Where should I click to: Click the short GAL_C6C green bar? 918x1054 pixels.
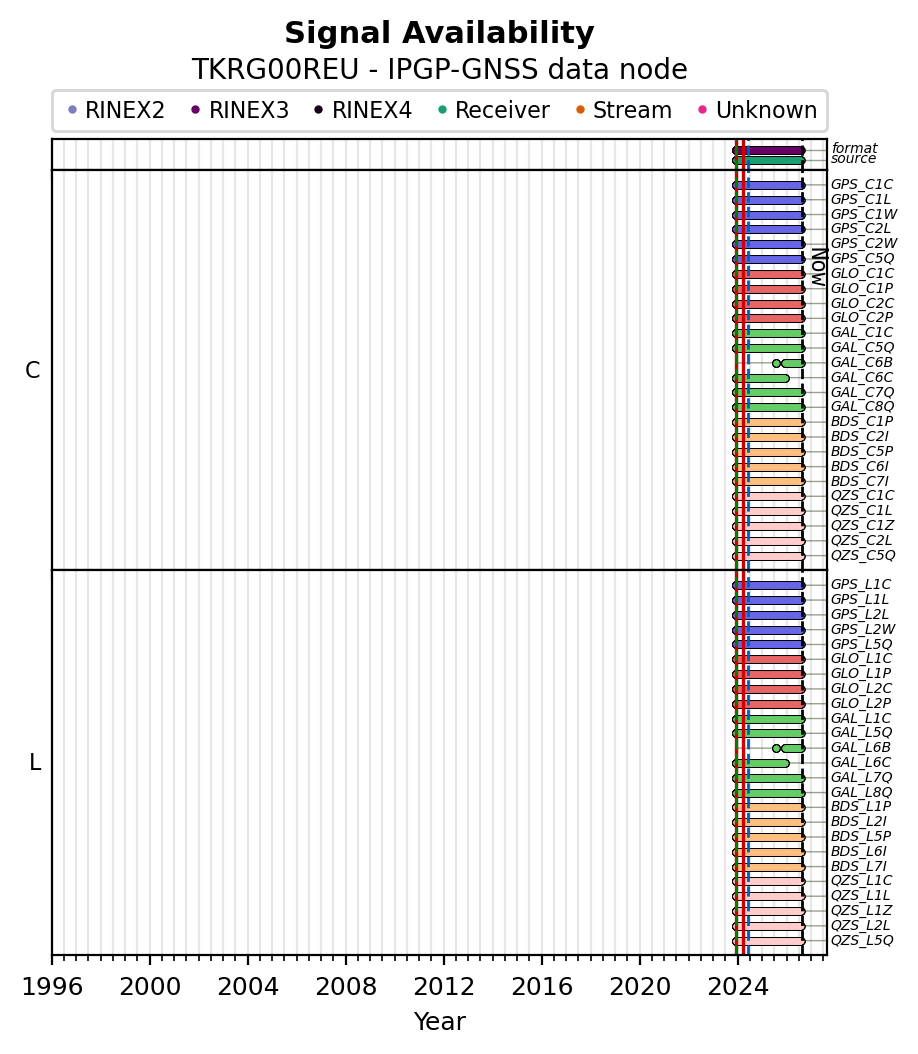click(761, 378)
